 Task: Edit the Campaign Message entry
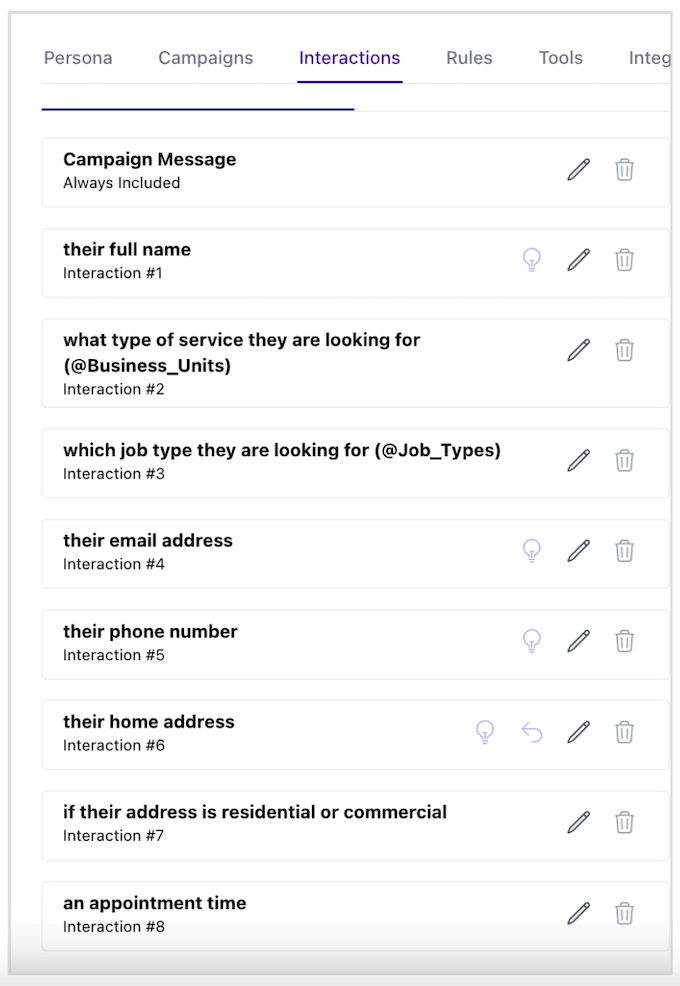pos(578,170)
